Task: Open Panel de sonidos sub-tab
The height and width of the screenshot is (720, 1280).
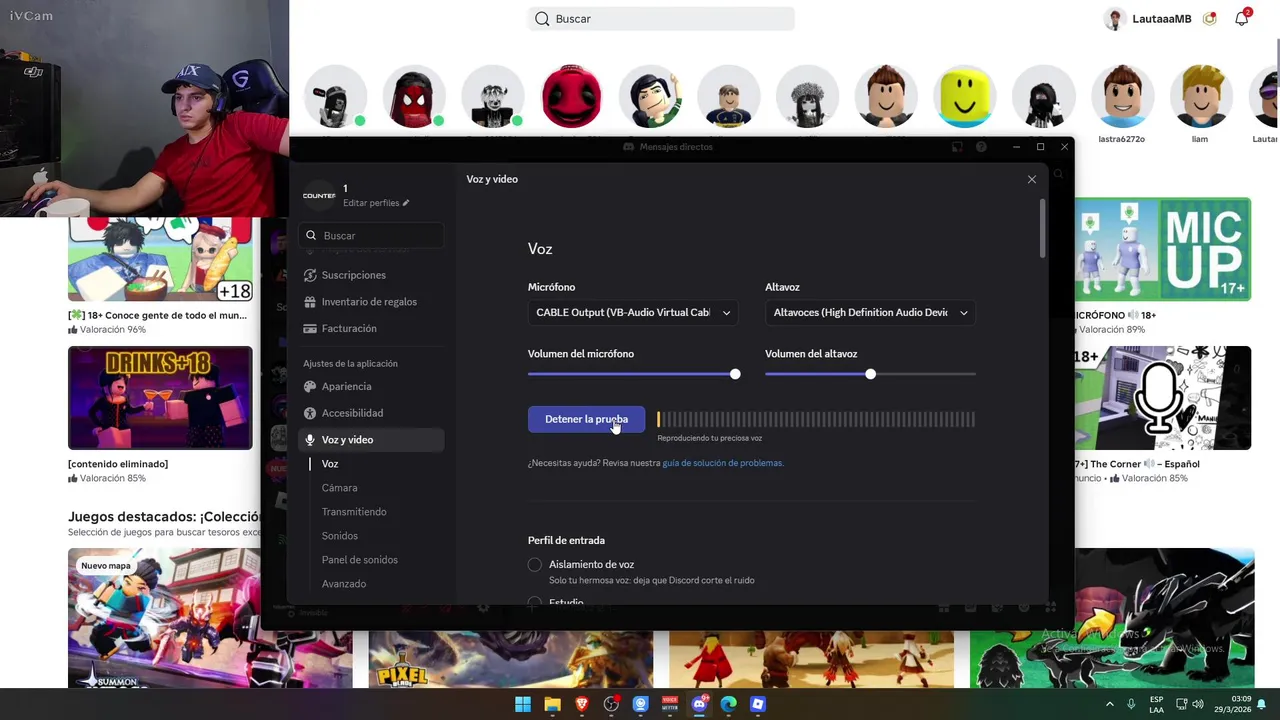Action: pyautogui.click(x=359, y=560)
